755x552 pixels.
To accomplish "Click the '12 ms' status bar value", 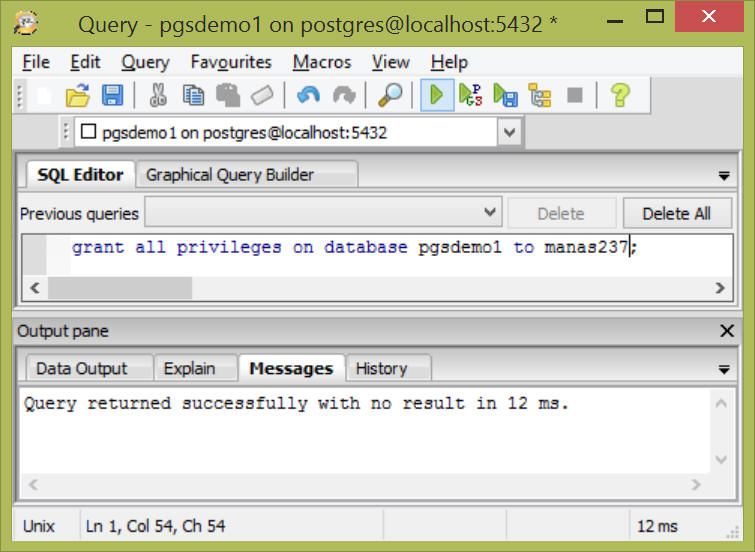I will (x=657, y=526).
